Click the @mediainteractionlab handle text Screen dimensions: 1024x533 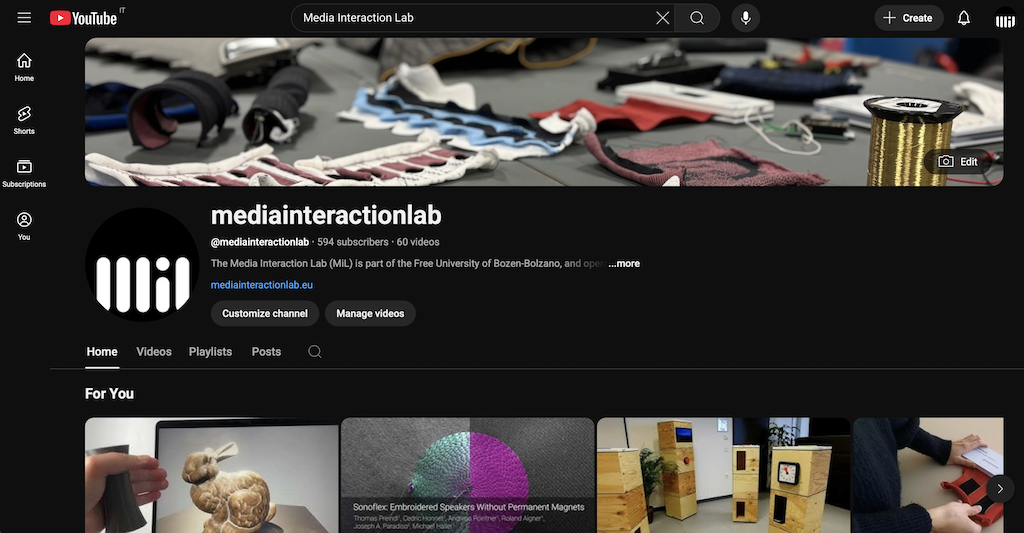(x=259, y=242)
